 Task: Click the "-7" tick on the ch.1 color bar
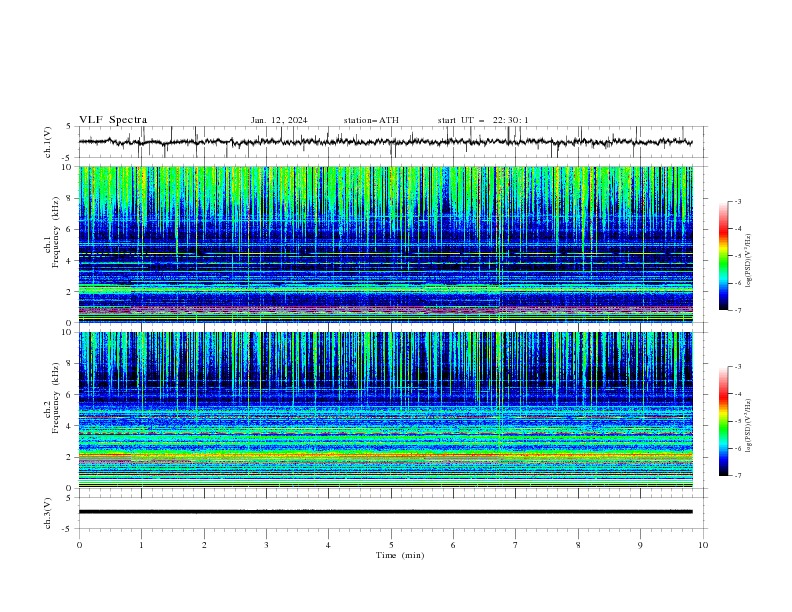738,310
